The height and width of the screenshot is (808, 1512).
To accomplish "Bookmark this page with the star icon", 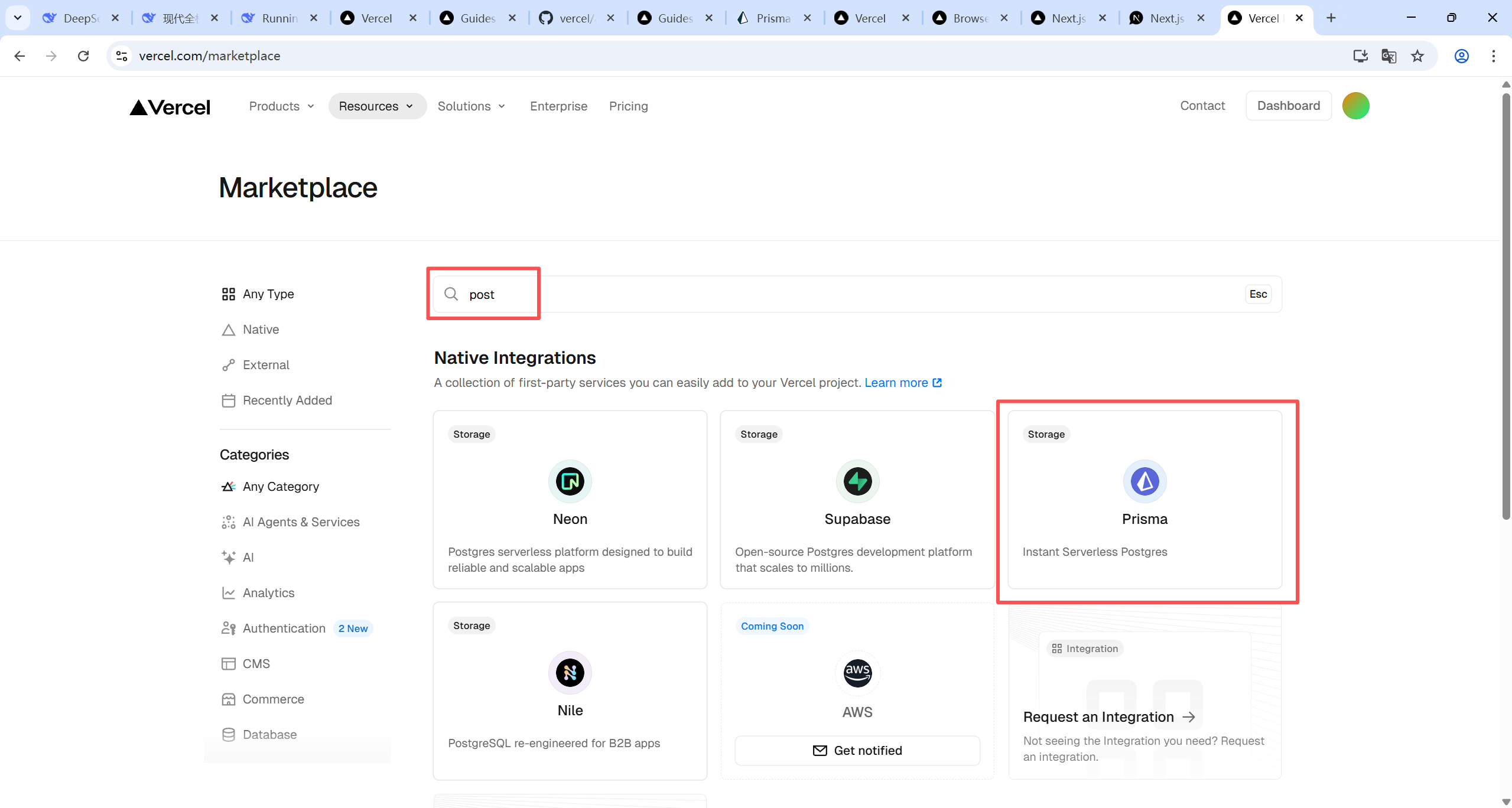I will pos(1417,56).
